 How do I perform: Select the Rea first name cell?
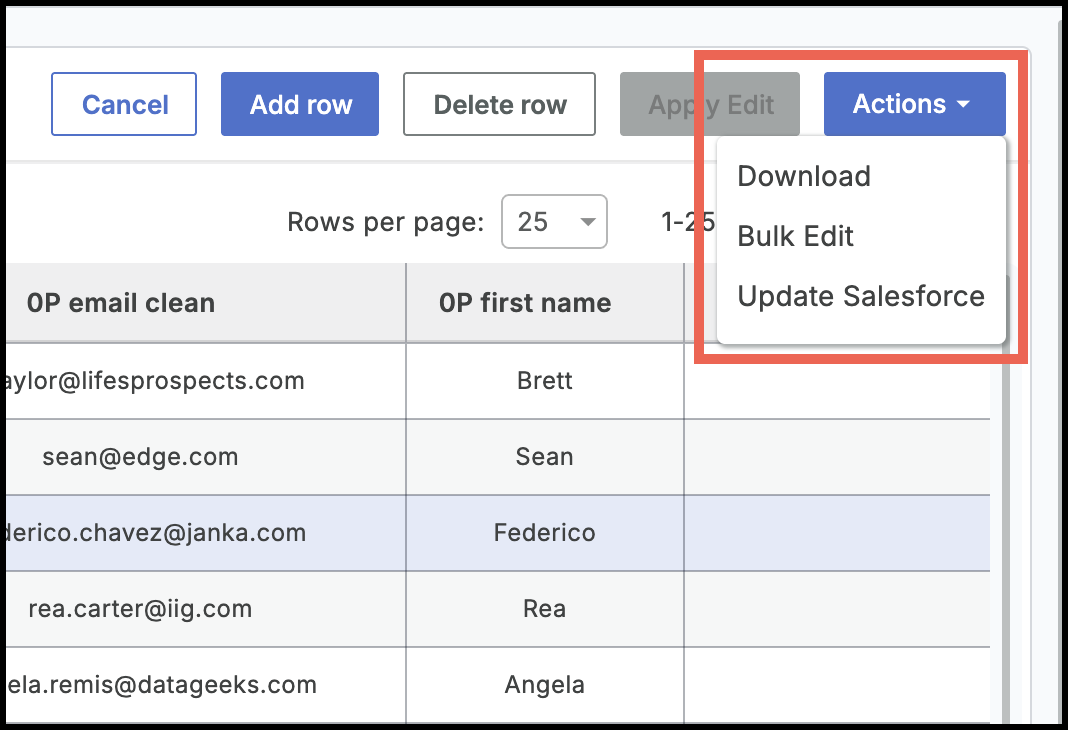[545, 609]
